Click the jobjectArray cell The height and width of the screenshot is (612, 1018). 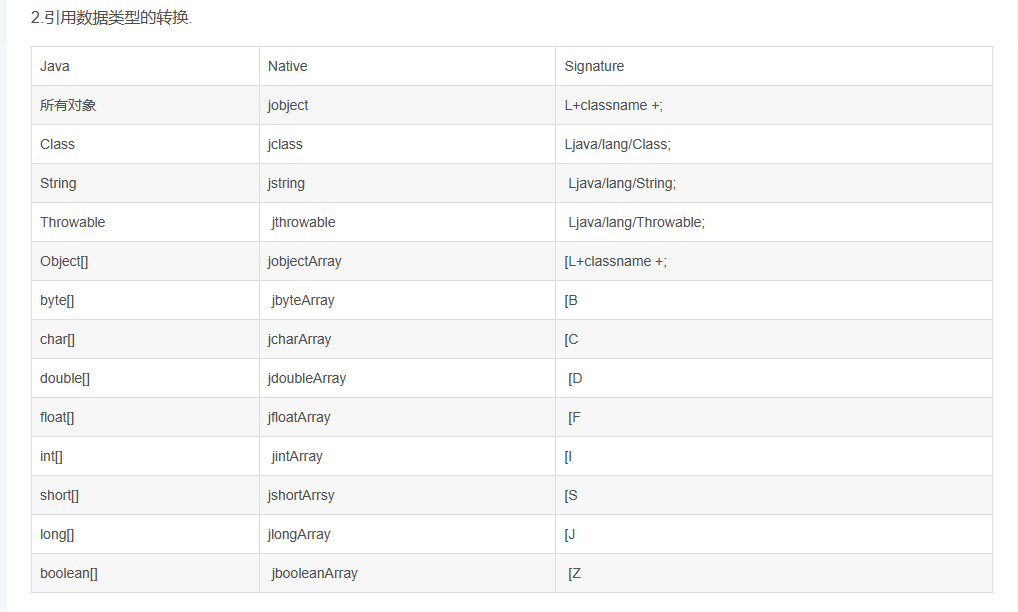(x=305, y=261)
